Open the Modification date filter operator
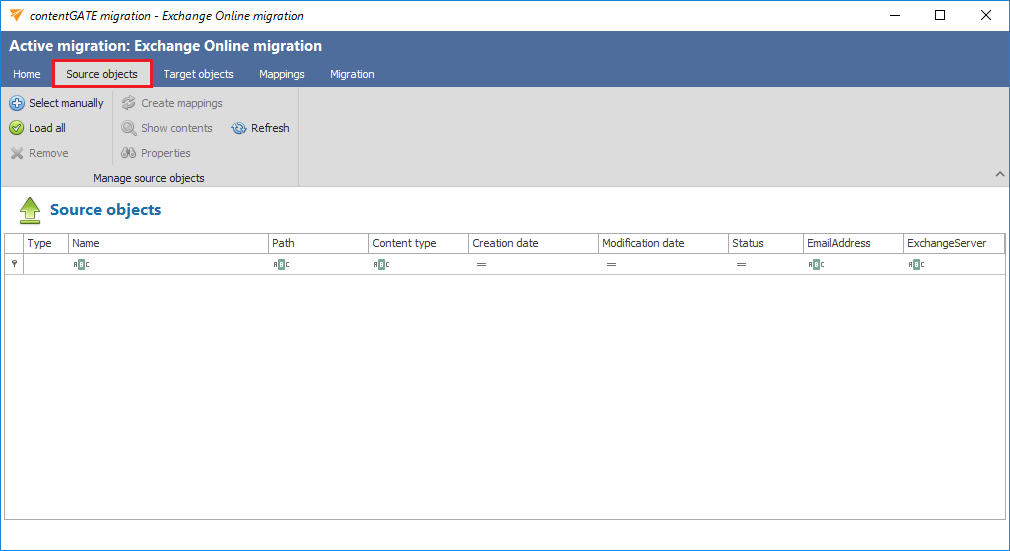 tap(611, 265)
